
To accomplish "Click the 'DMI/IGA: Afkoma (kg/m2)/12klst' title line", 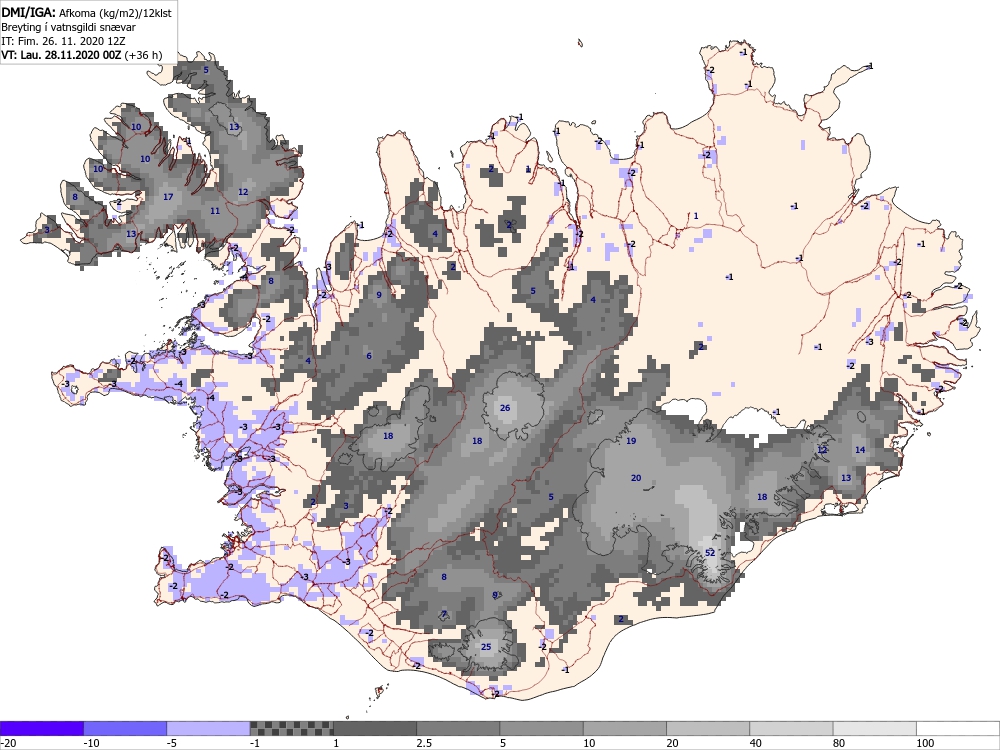I will 86,12.
